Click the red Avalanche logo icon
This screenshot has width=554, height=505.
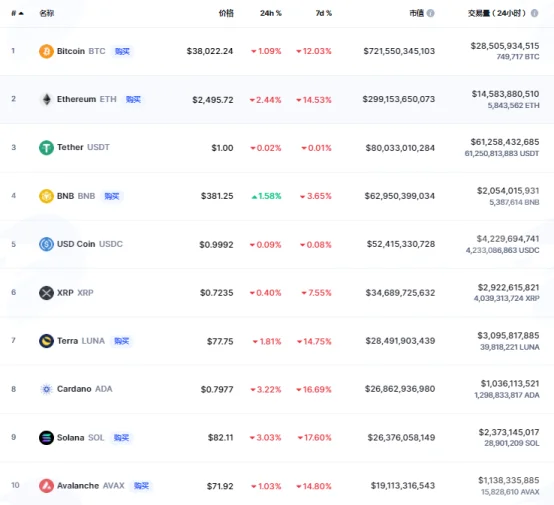[46, 486]
